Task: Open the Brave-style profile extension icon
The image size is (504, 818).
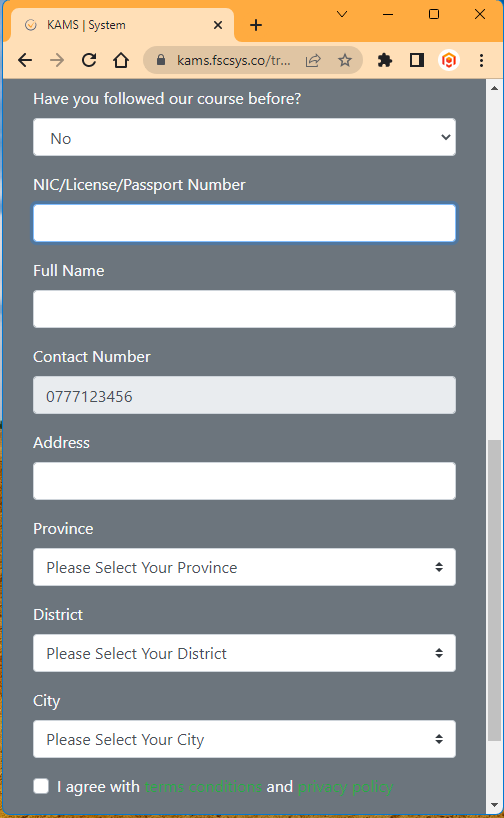Action: click(x=449, y=61)
